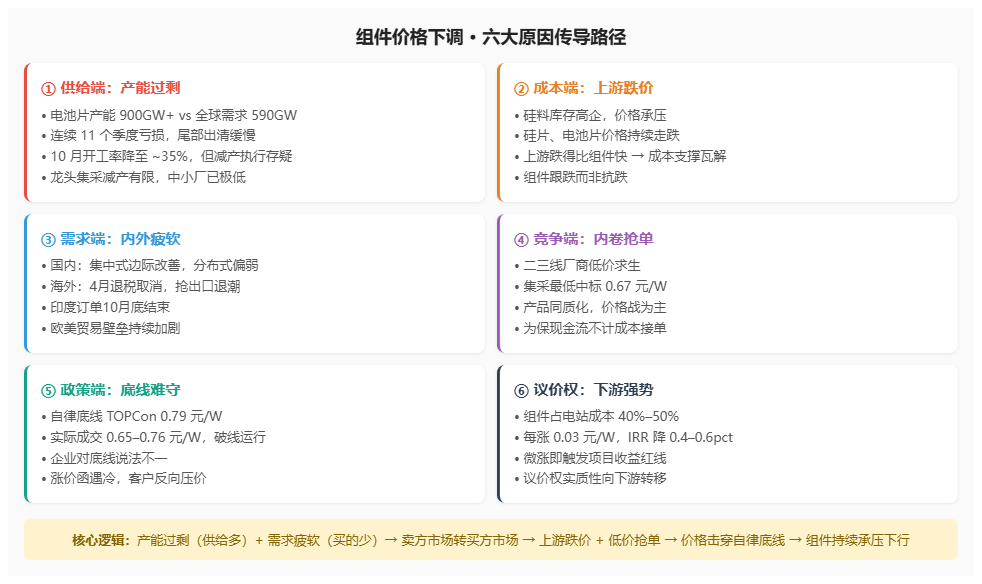Pick the text "产品同质化，价格战为主"
982x584 pixels.
click(590, 307)
